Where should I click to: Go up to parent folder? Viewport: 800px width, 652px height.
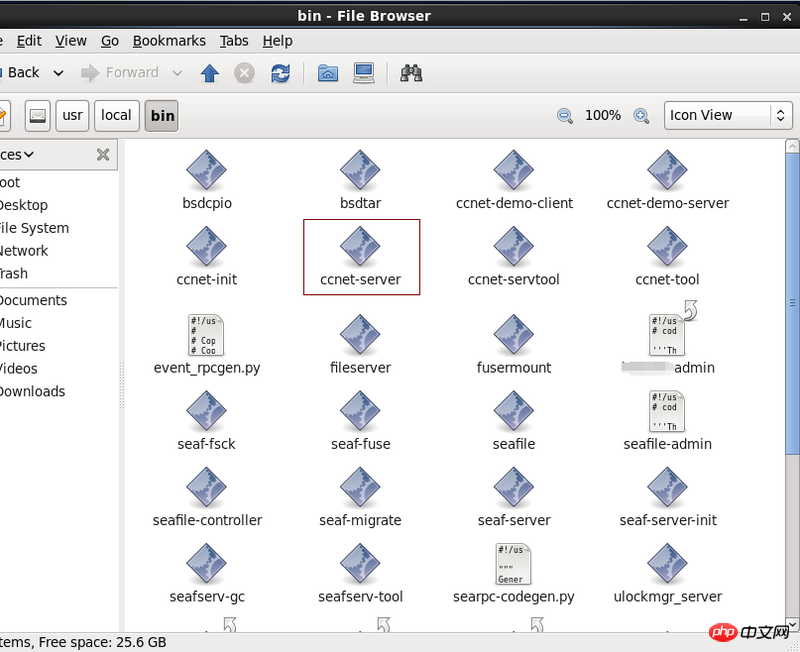click(x=210, y=73)
